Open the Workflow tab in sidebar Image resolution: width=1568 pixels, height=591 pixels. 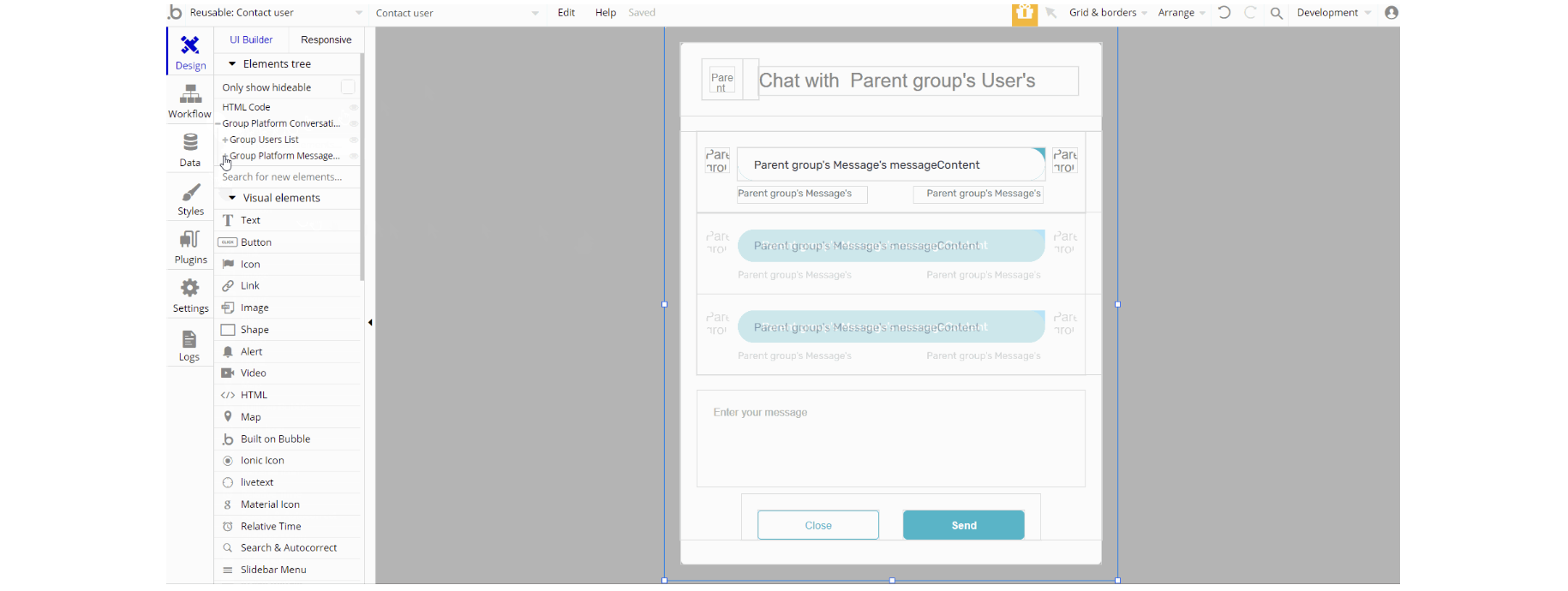click(x=189, y=100)
